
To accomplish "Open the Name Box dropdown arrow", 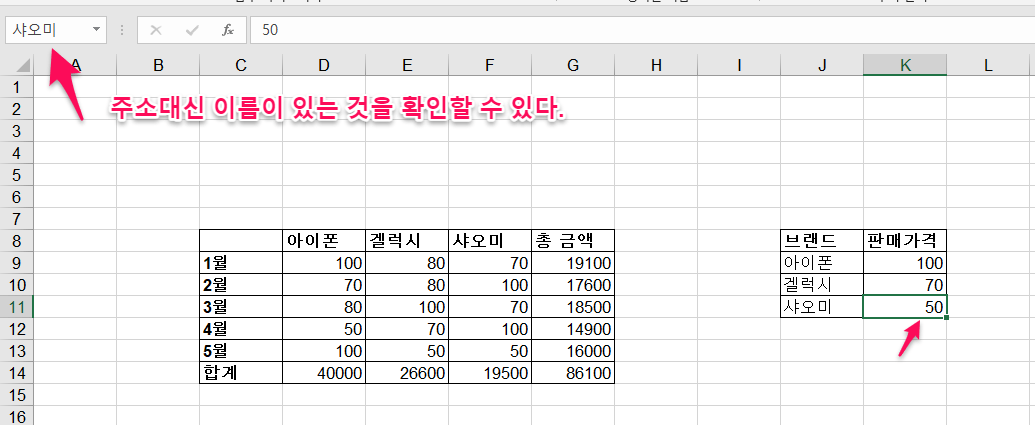I will click(96, 30).
